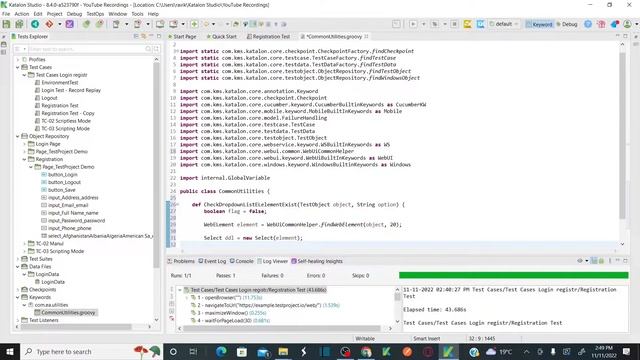Switch to the Quick Start tab
The height and width of the screenshot is (360, 640).
coord(222,36)
